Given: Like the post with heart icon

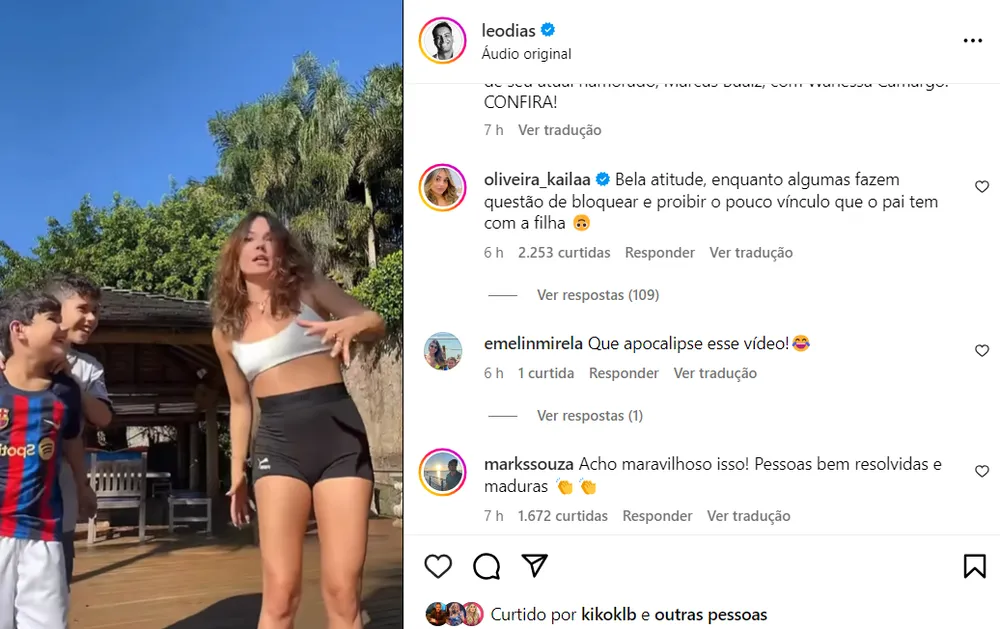Looking at the screenshot, I should 438,566.
